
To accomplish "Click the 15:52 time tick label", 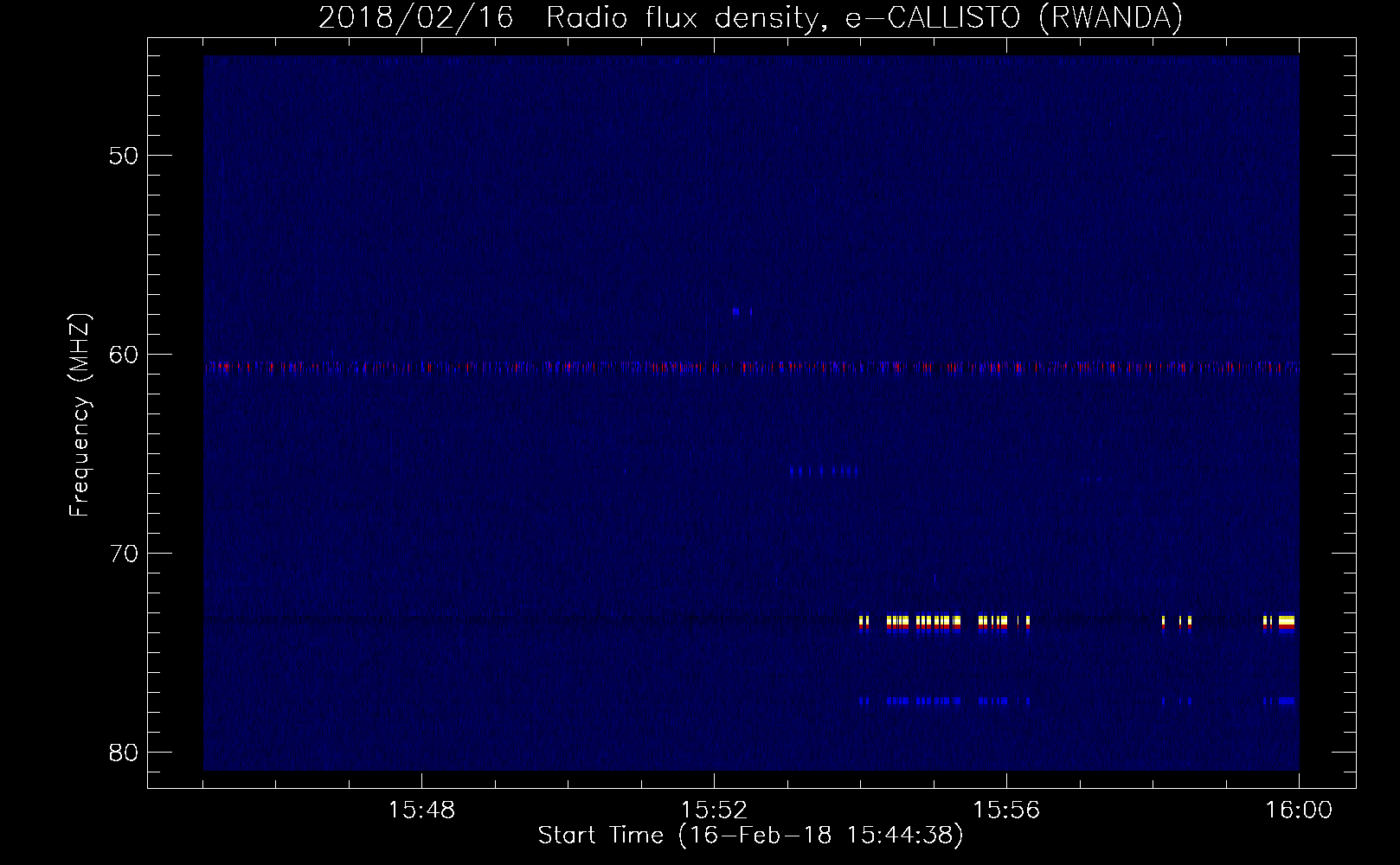I will (x=714, y=811).
